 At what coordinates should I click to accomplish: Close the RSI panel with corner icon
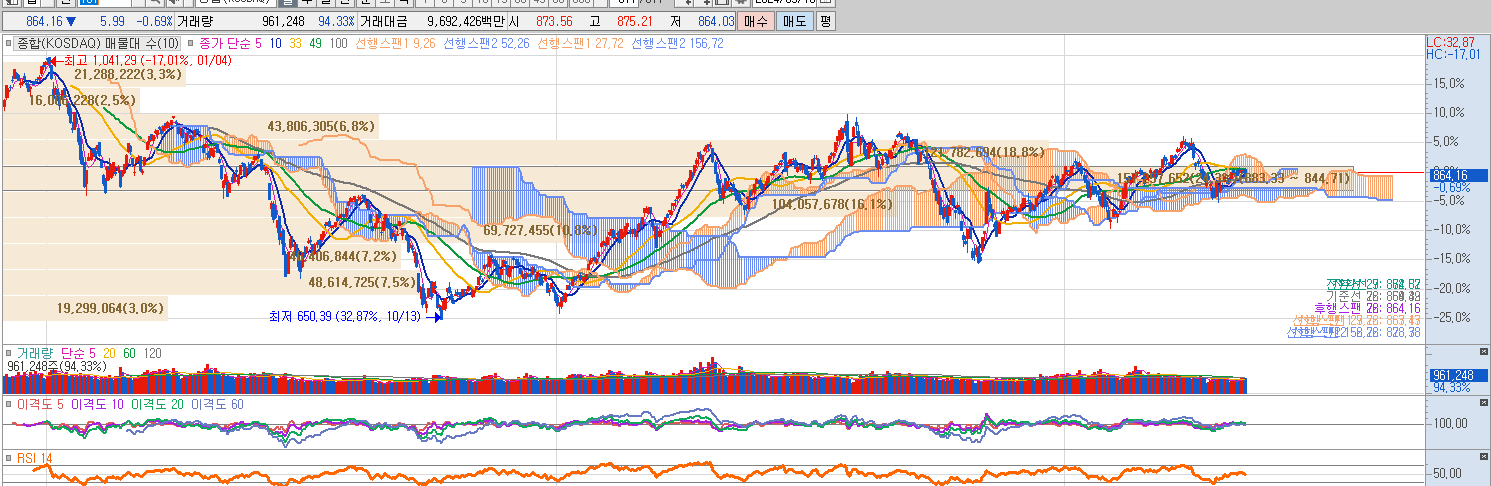pyautogui.click(x=1482, y=457)
